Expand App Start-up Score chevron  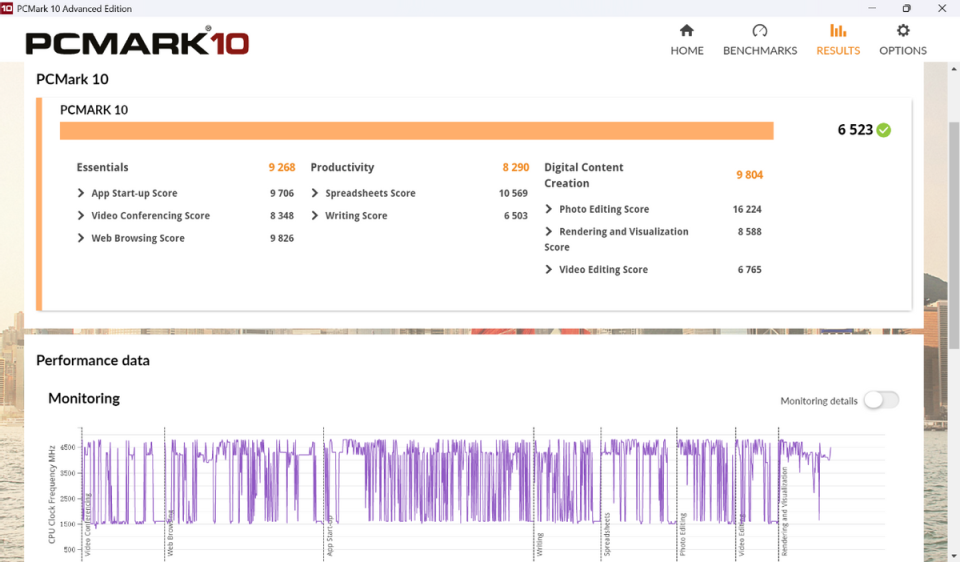coord(81,193)
